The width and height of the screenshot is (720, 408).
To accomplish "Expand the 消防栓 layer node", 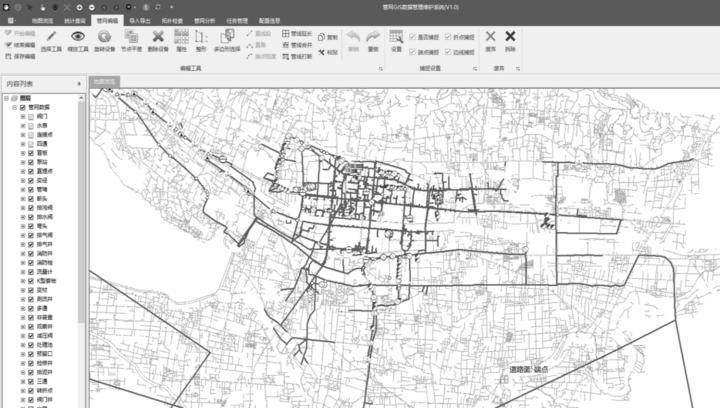I will pyautogui.click(x=23, y=263).
